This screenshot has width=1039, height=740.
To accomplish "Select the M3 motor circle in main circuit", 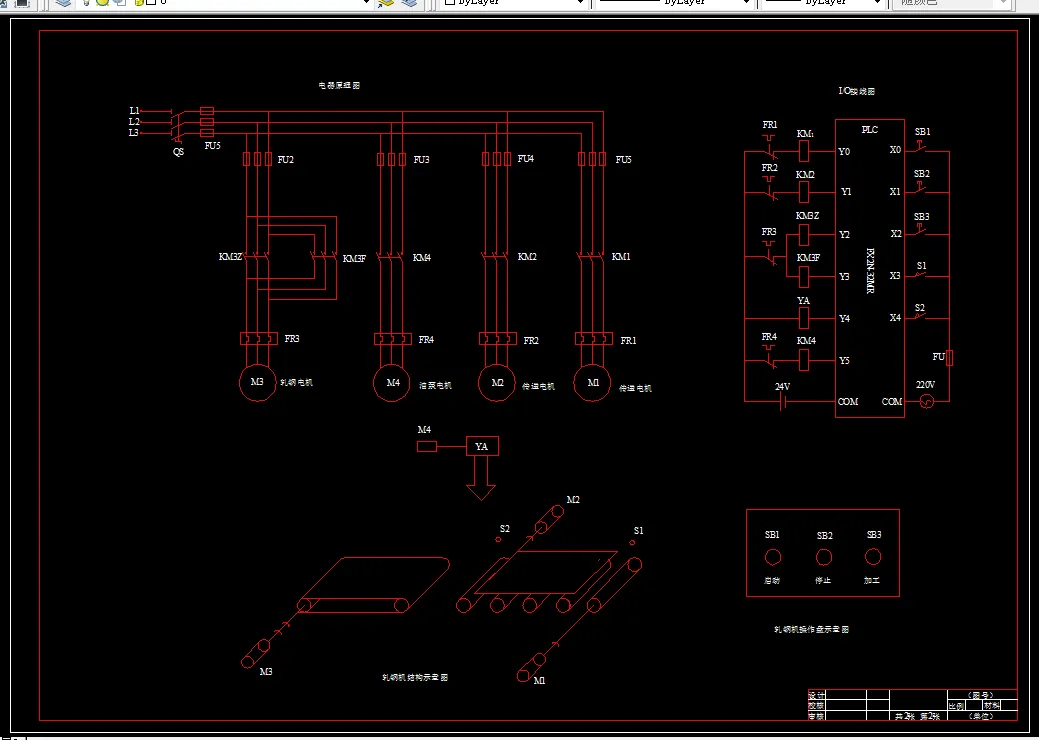I will [257, 382].
